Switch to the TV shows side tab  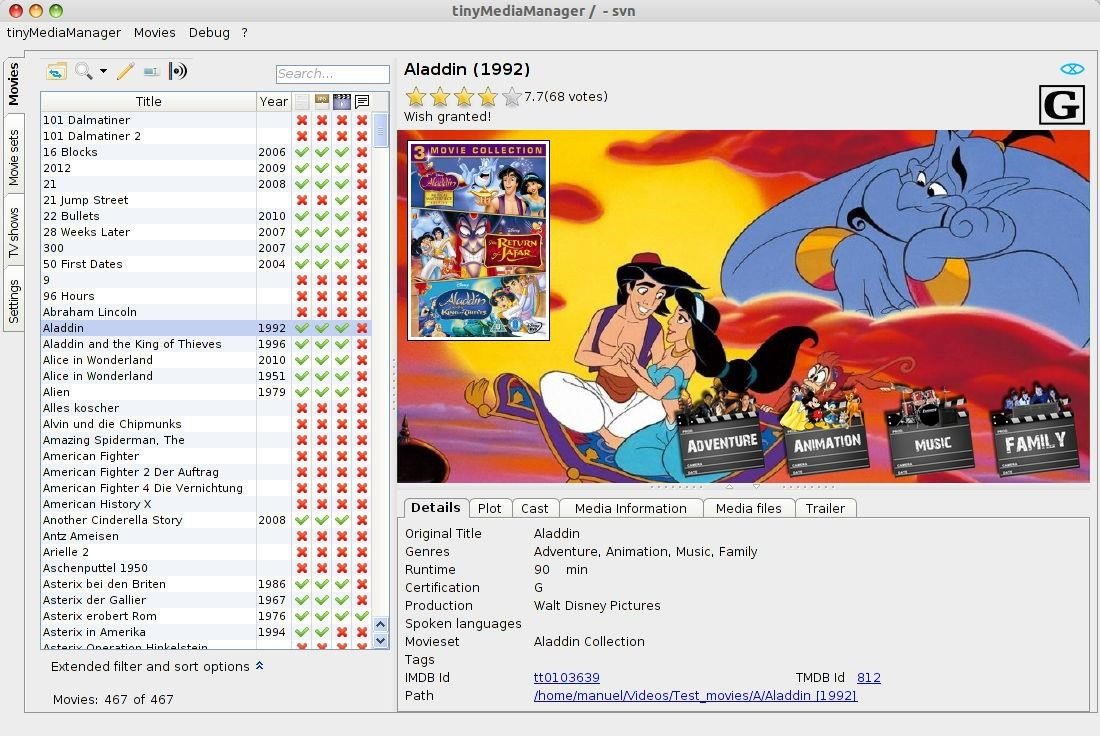click(14, 232)
